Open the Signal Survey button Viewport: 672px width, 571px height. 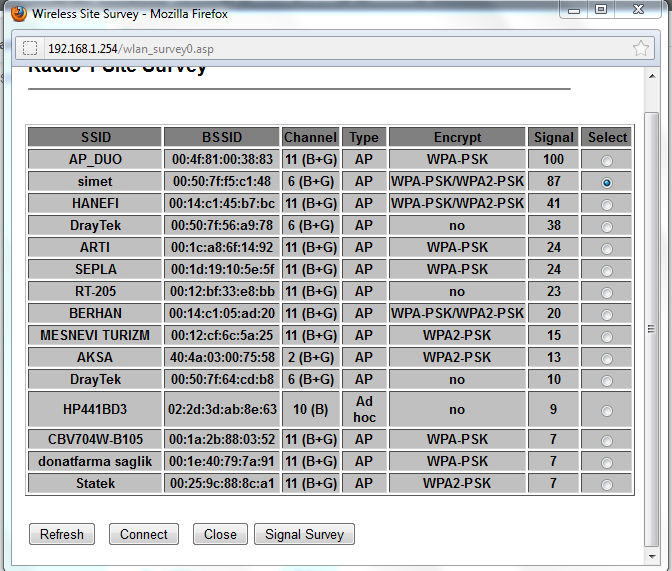pyautogui.click(x=304, y=534)
